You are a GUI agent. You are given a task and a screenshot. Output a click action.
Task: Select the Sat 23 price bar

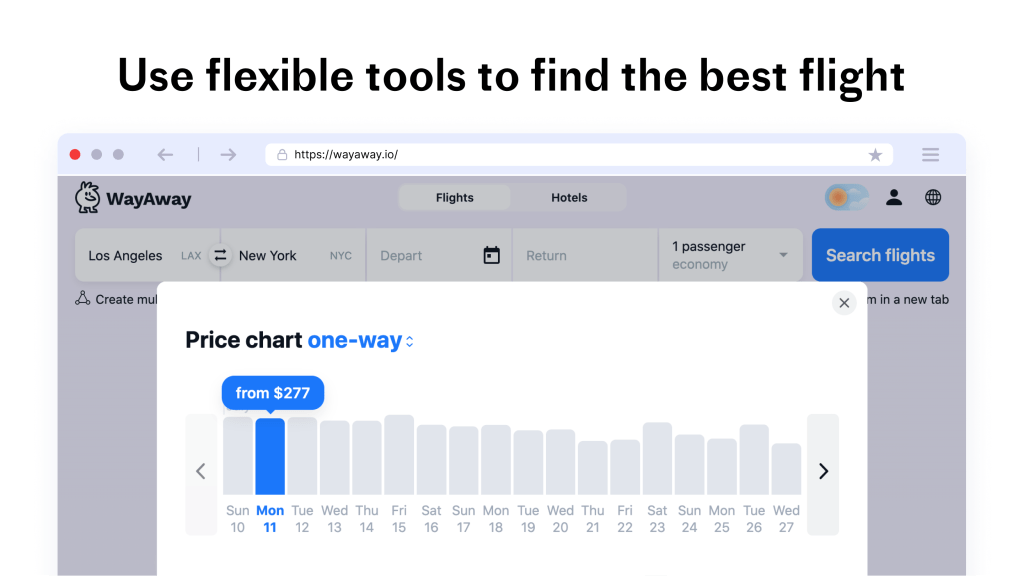[657, 459]
